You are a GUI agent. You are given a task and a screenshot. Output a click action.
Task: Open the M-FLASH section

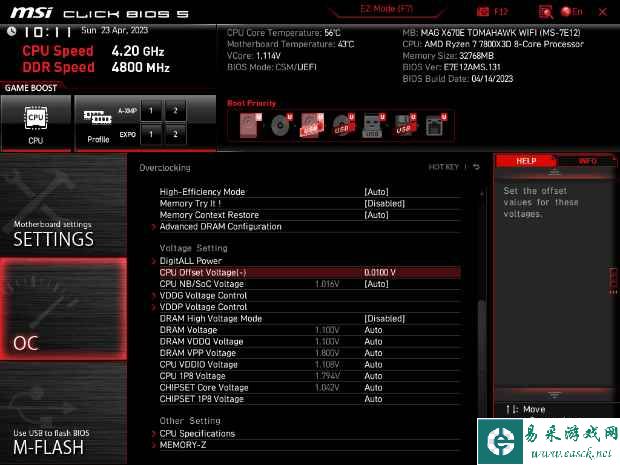coord(63,414)
